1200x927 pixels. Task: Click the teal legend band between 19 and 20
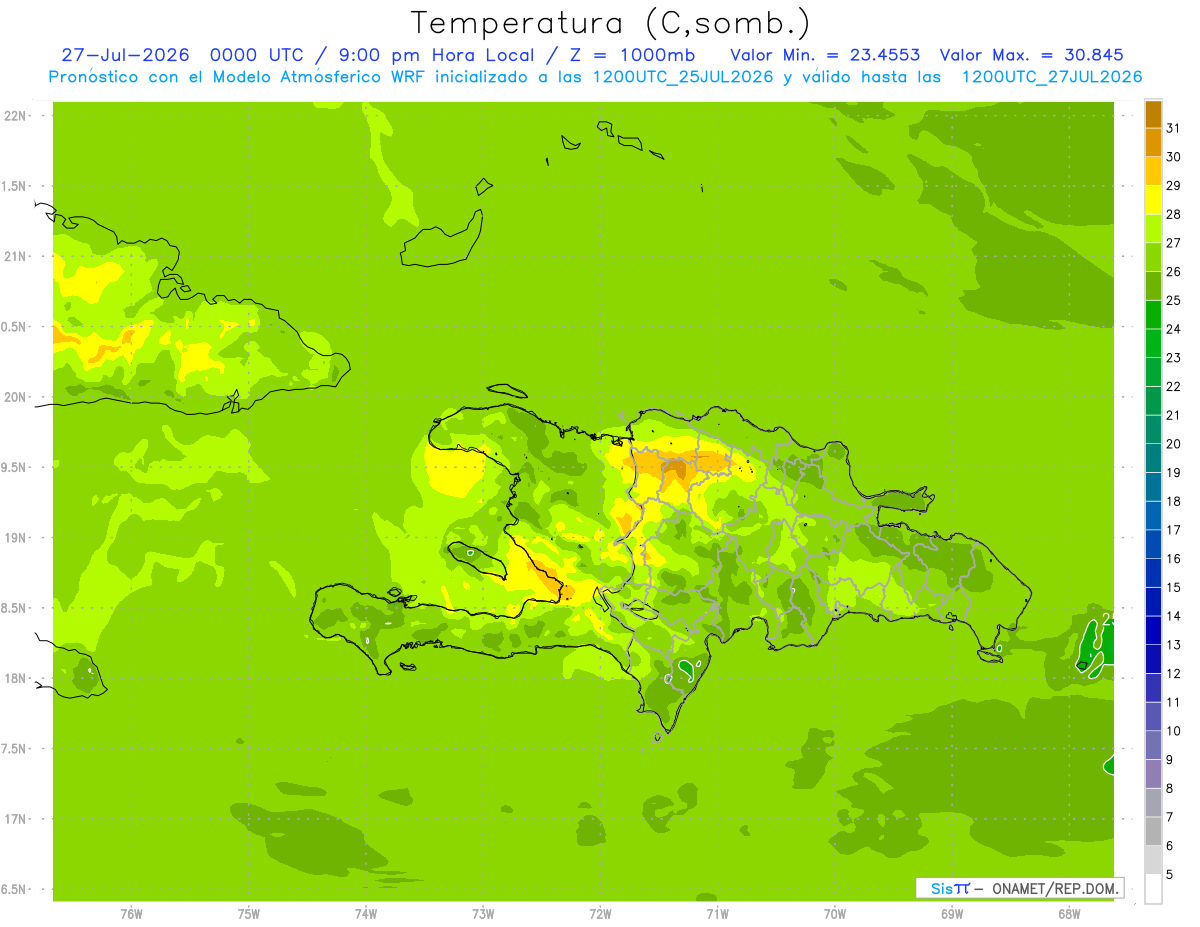click(x=1153, y=459)
